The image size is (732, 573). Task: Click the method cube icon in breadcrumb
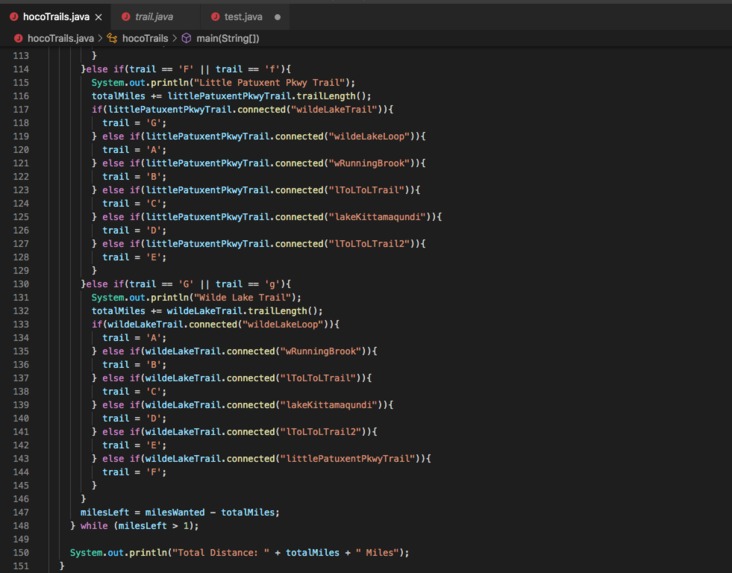(x=186, y=38)
